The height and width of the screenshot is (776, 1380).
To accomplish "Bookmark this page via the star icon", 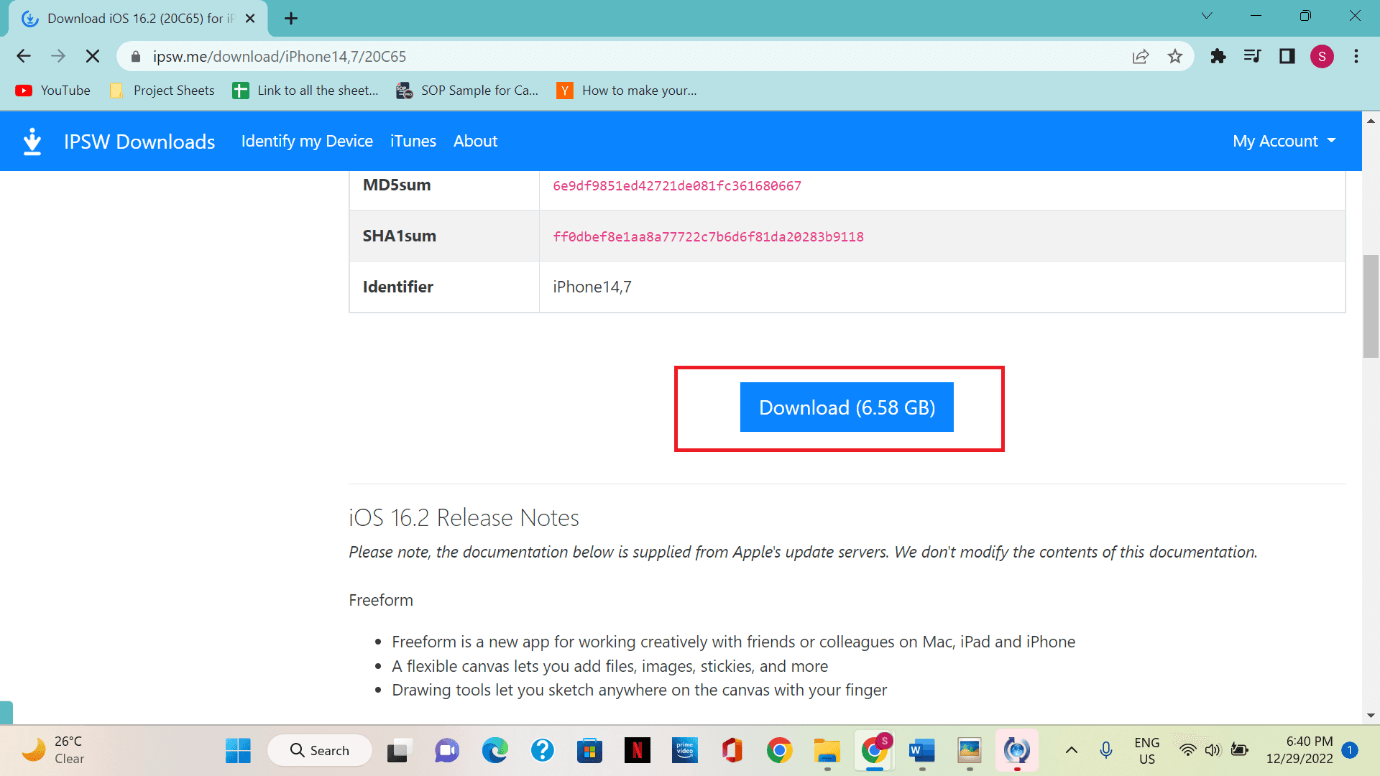I will coord(1175,57).
